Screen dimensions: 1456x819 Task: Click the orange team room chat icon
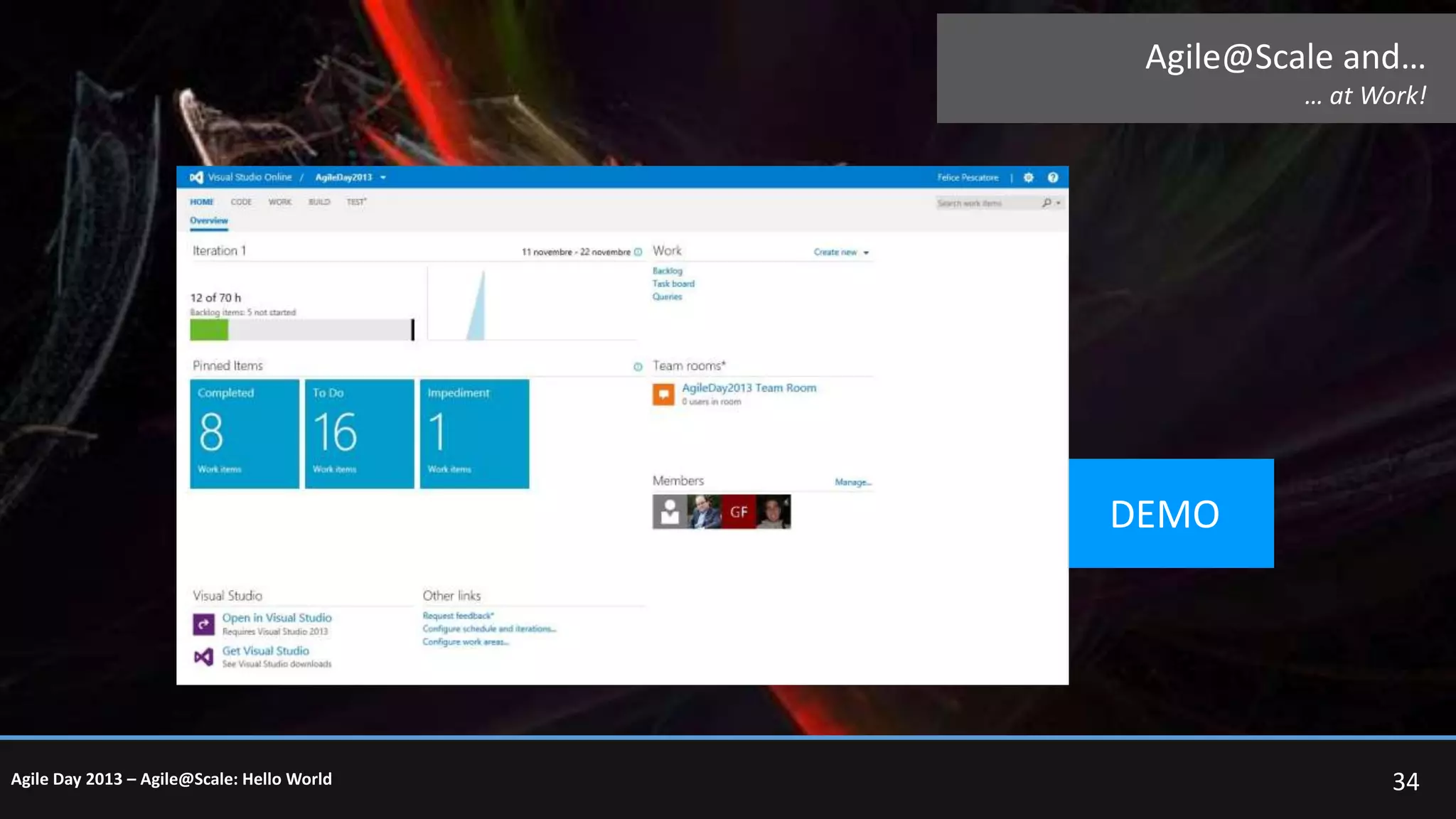click(663, 395)
